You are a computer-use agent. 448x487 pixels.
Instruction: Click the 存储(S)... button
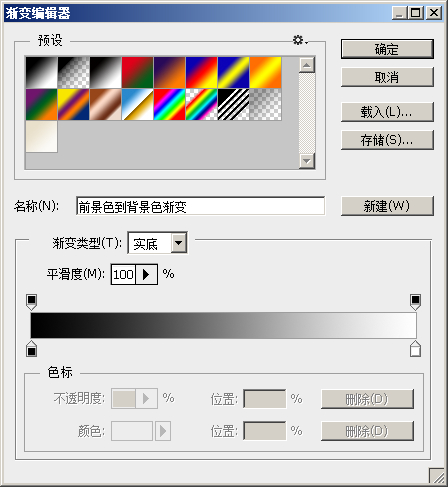pos(387,140)
